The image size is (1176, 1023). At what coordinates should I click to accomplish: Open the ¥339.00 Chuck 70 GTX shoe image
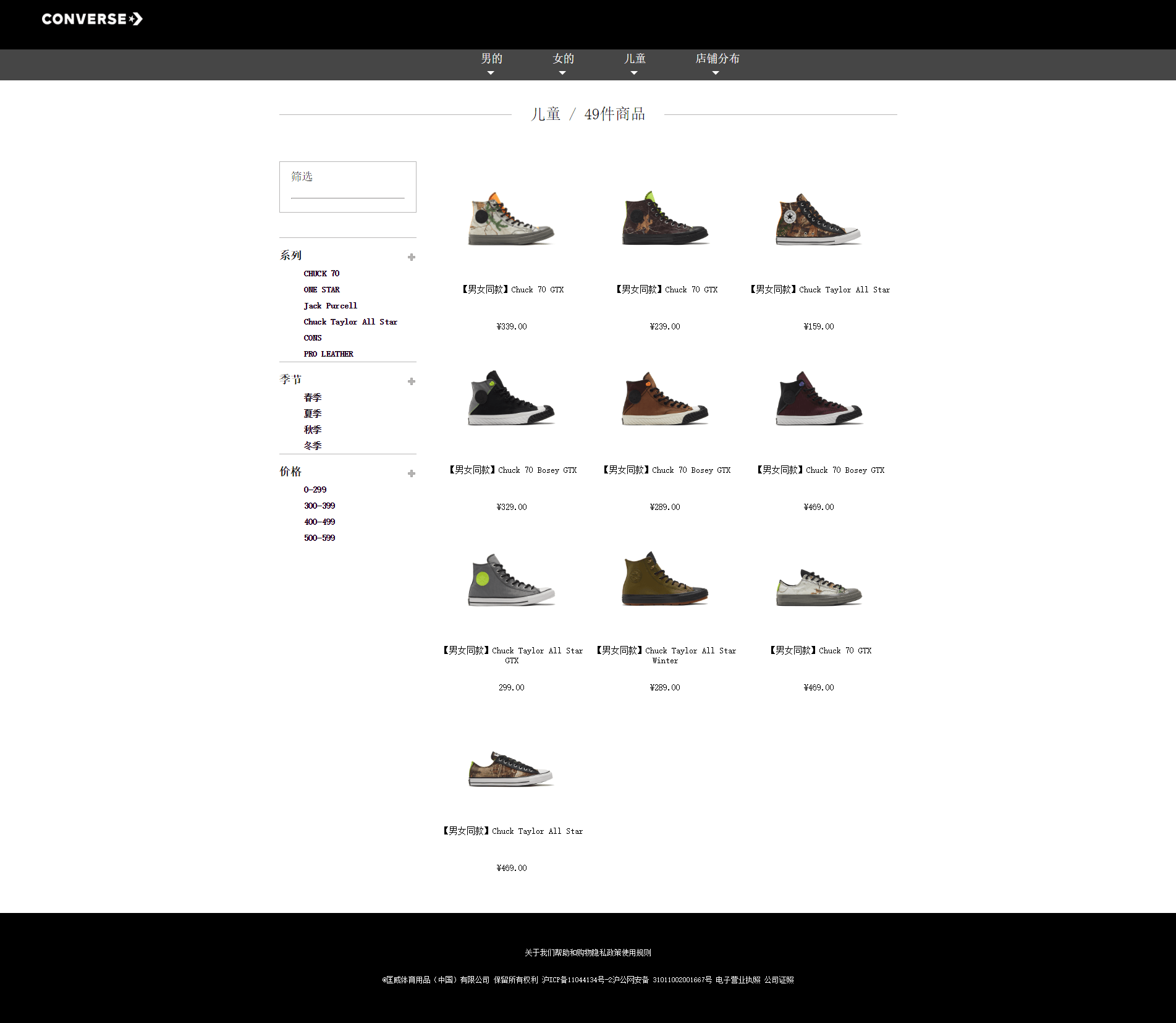[x=511, y=219]
